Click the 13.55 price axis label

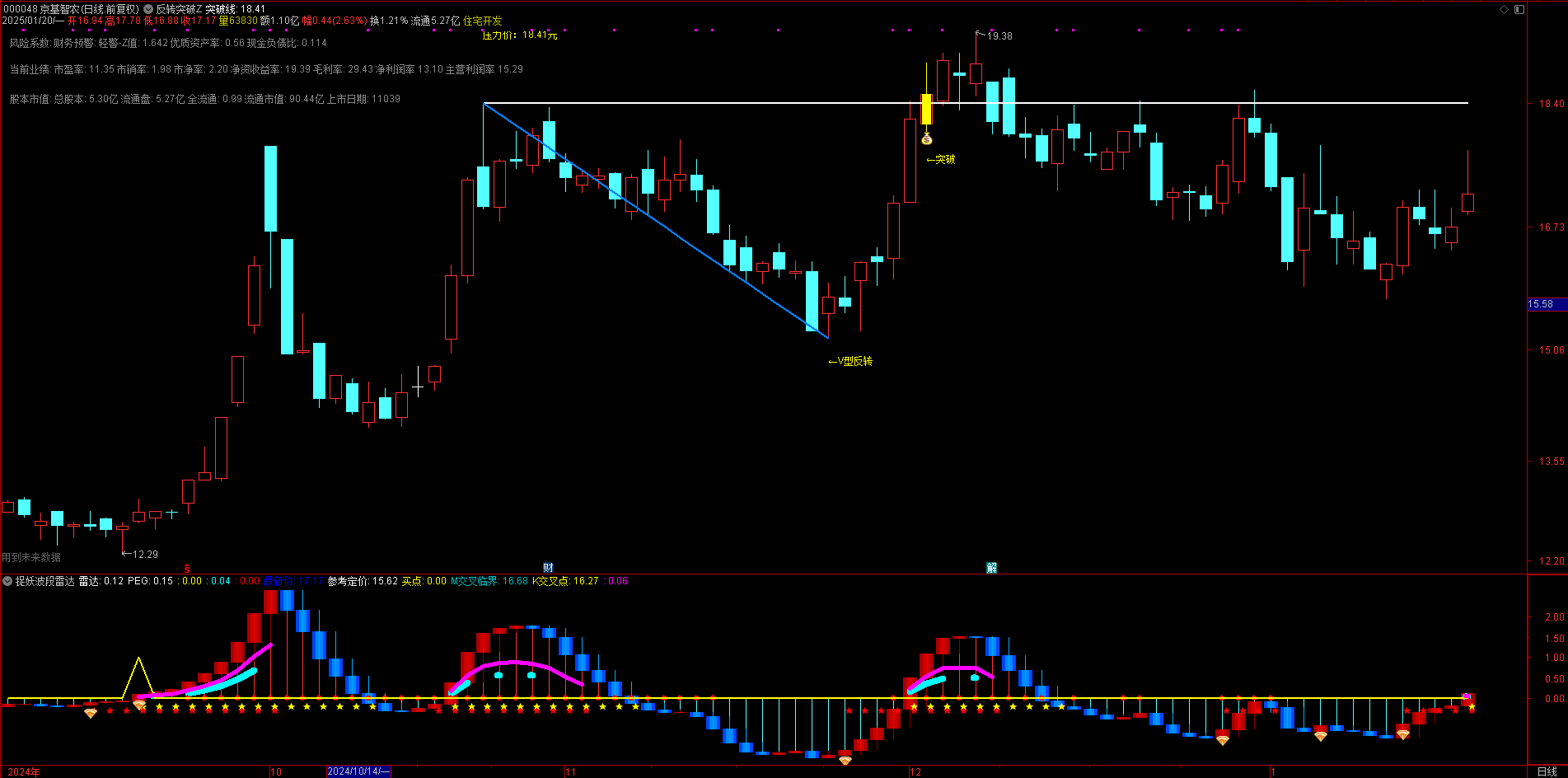pyautogui.click(x=1552, y=461)
